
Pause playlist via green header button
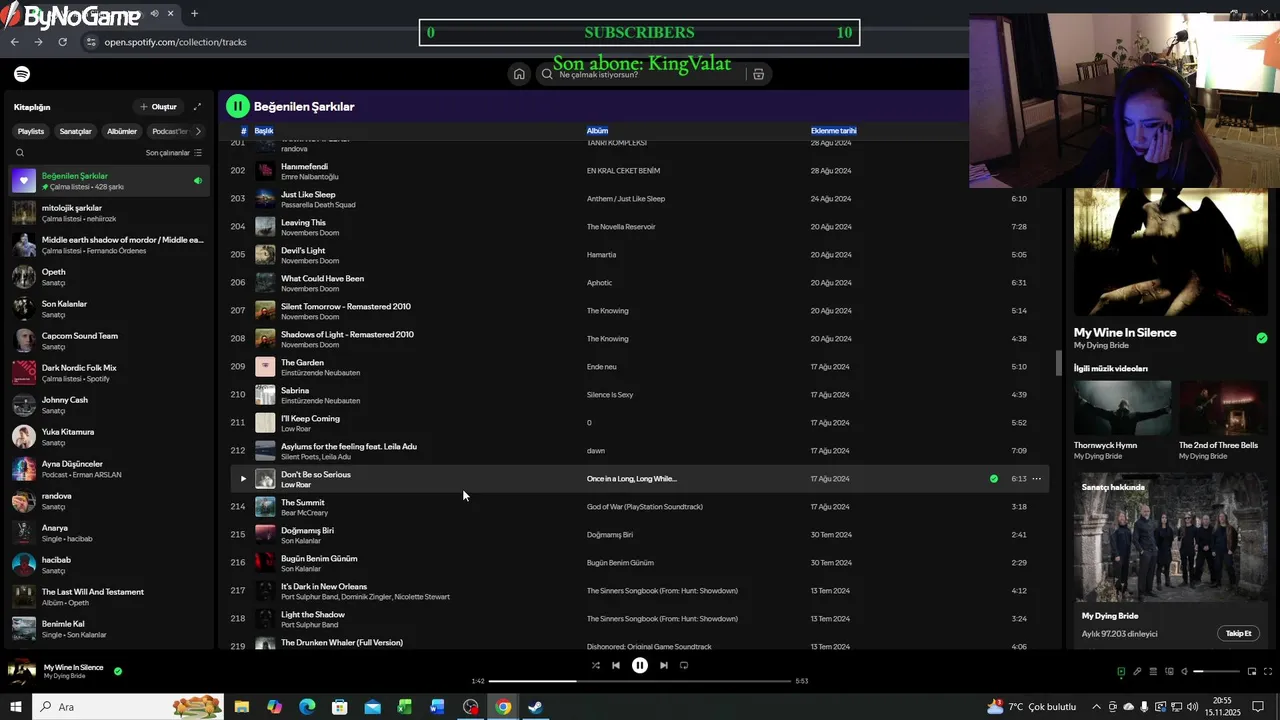pyautogui.click(x=237, y=106)
